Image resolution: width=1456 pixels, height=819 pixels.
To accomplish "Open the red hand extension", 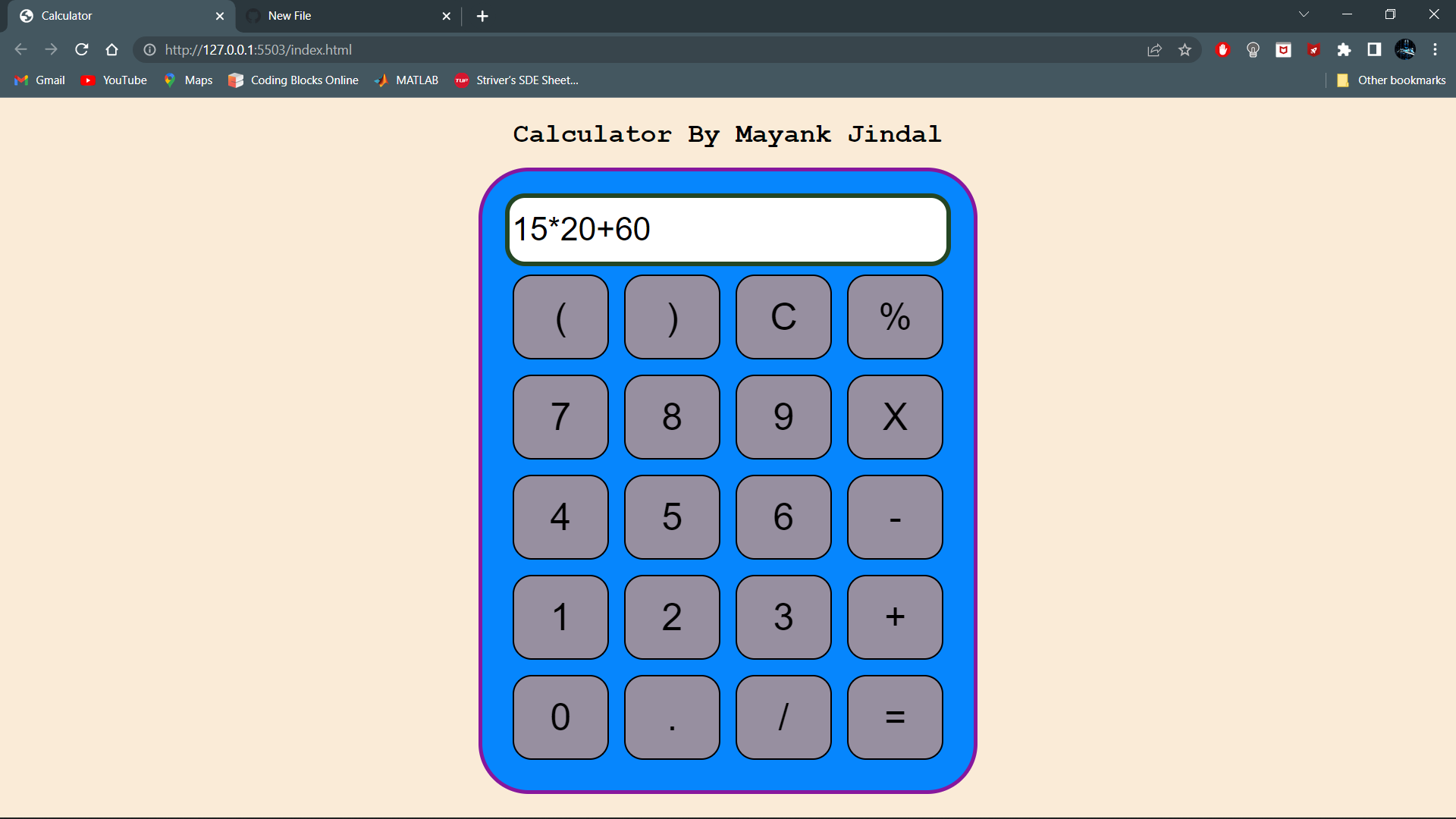I will [x=1222, y=49].
